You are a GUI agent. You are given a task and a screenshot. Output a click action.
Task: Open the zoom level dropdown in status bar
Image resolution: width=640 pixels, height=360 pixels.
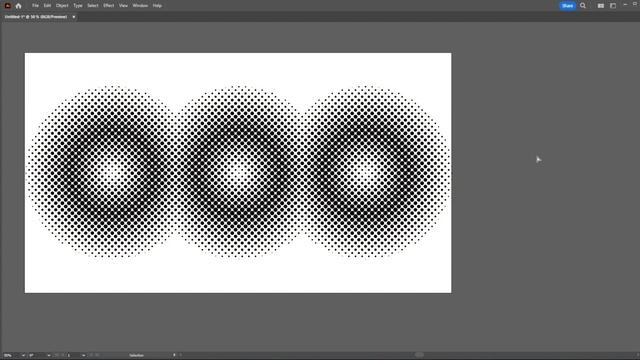23,355
